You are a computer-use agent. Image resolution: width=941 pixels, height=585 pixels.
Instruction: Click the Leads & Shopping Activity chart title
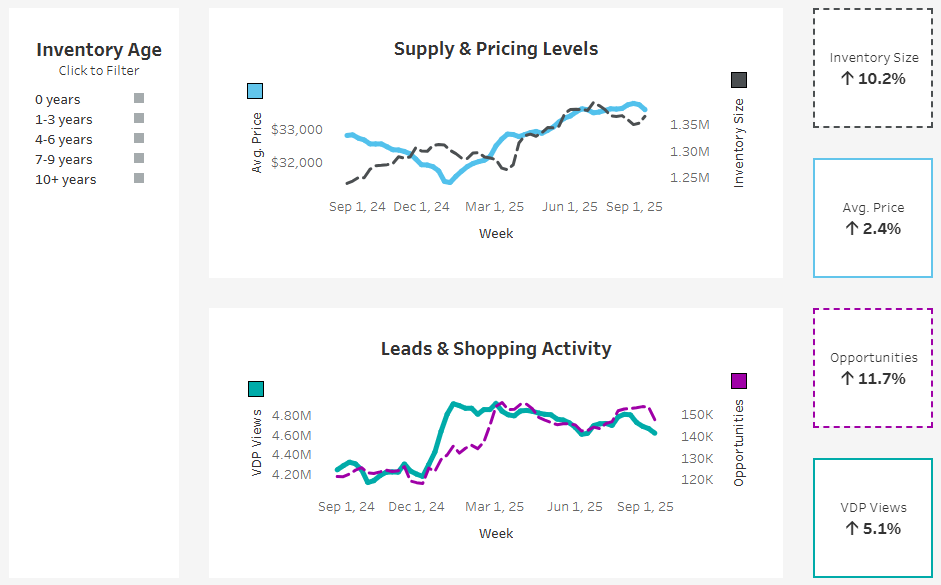point(496,349)
